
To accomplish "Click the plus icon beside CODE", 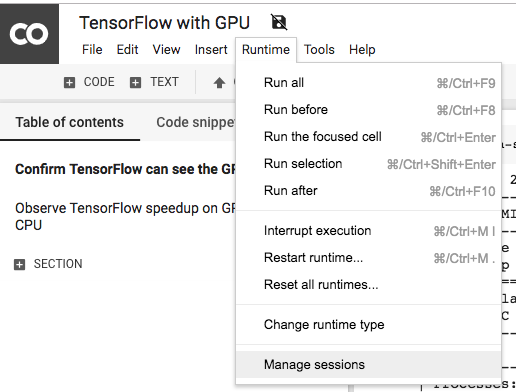I will click(x=69, y=82).
